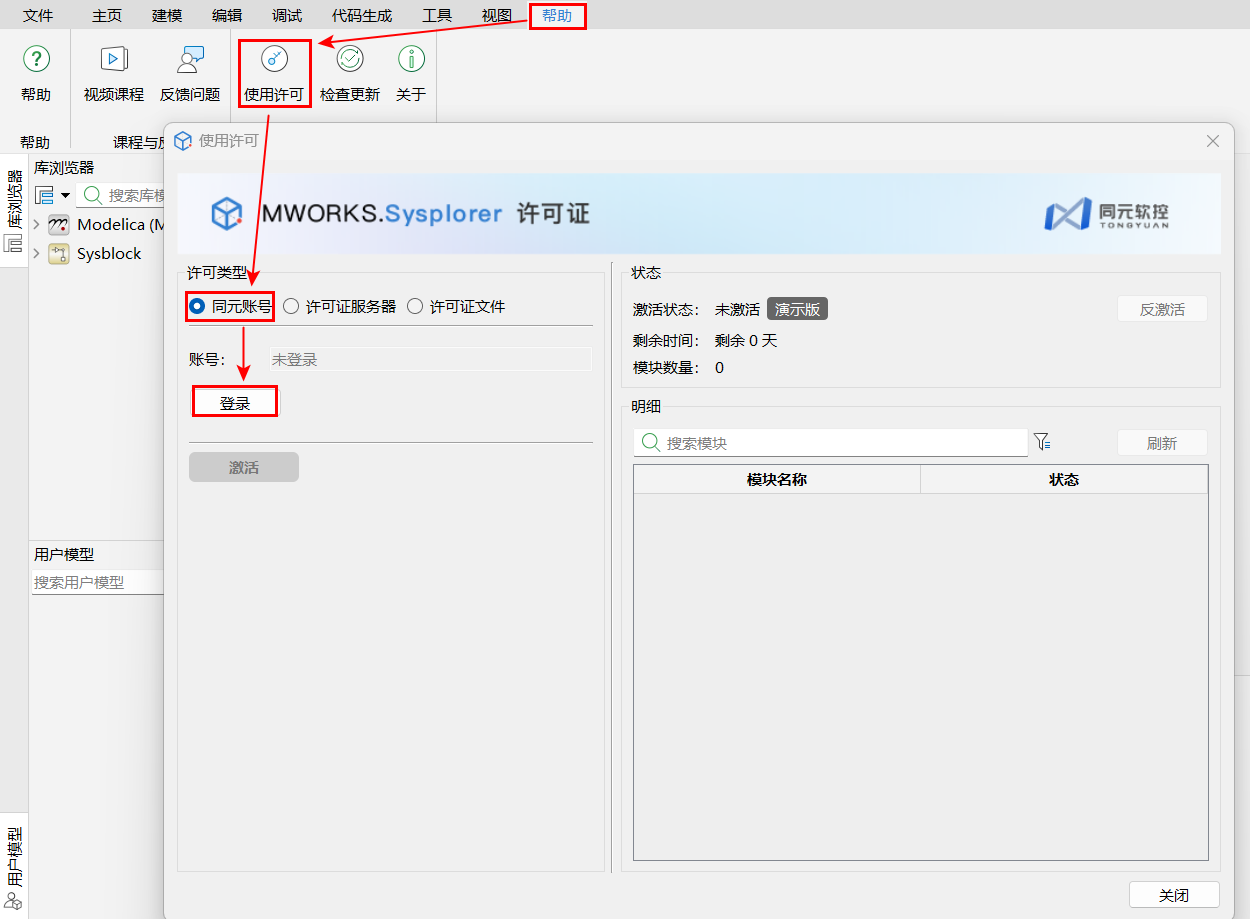The image size is (1250, 919).
Task: Select the 许可证服务器 radio option
Action: tap(291, 307)
